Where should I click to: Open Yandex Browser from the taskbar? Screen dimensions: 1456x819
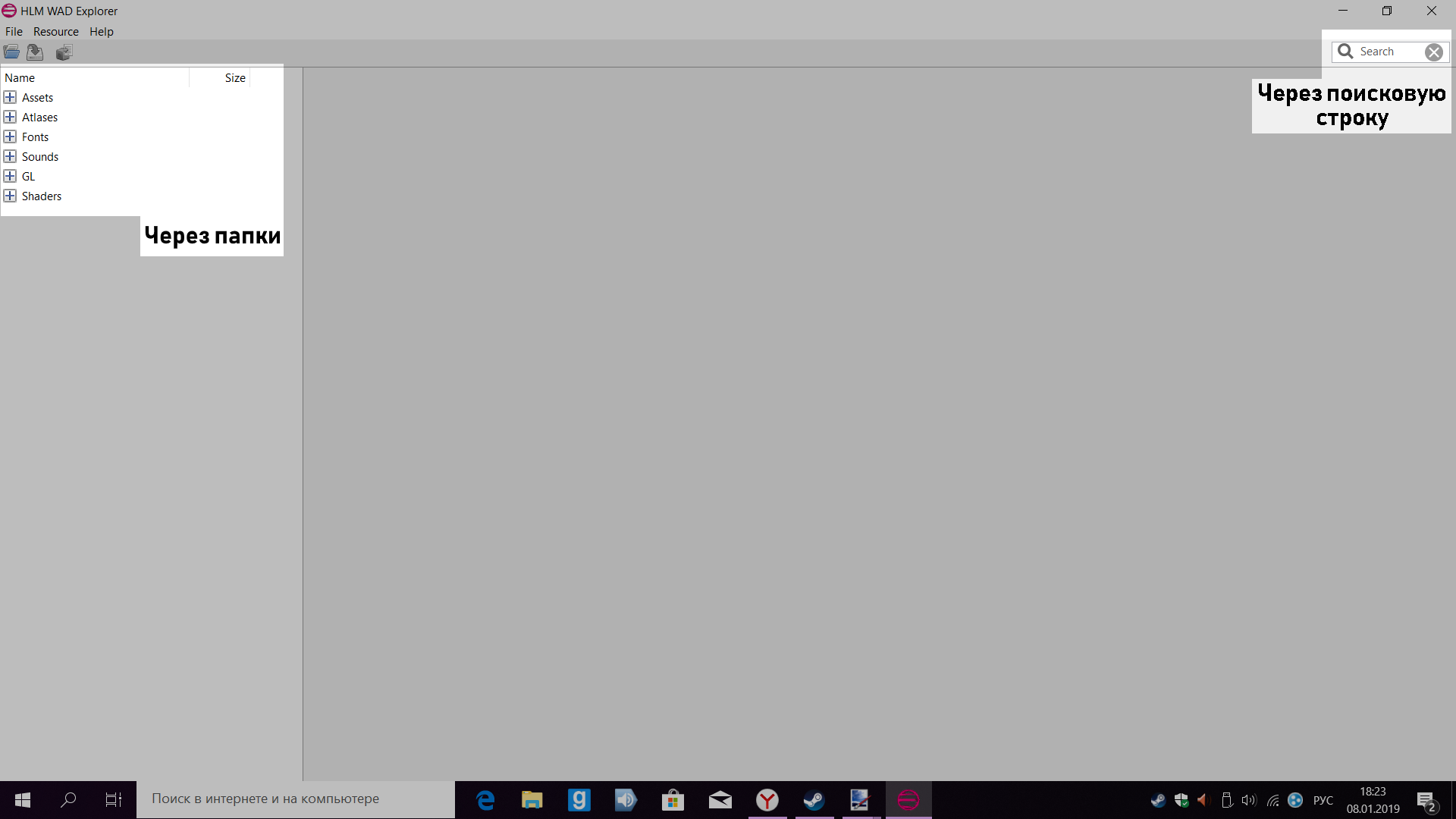(x=767, y=800)
